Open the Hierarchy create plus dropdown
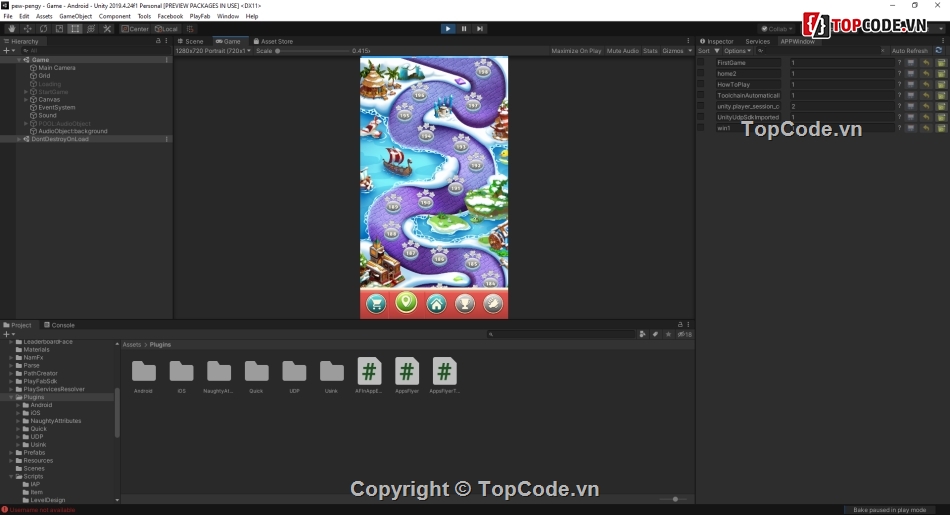 pos(9,50)
